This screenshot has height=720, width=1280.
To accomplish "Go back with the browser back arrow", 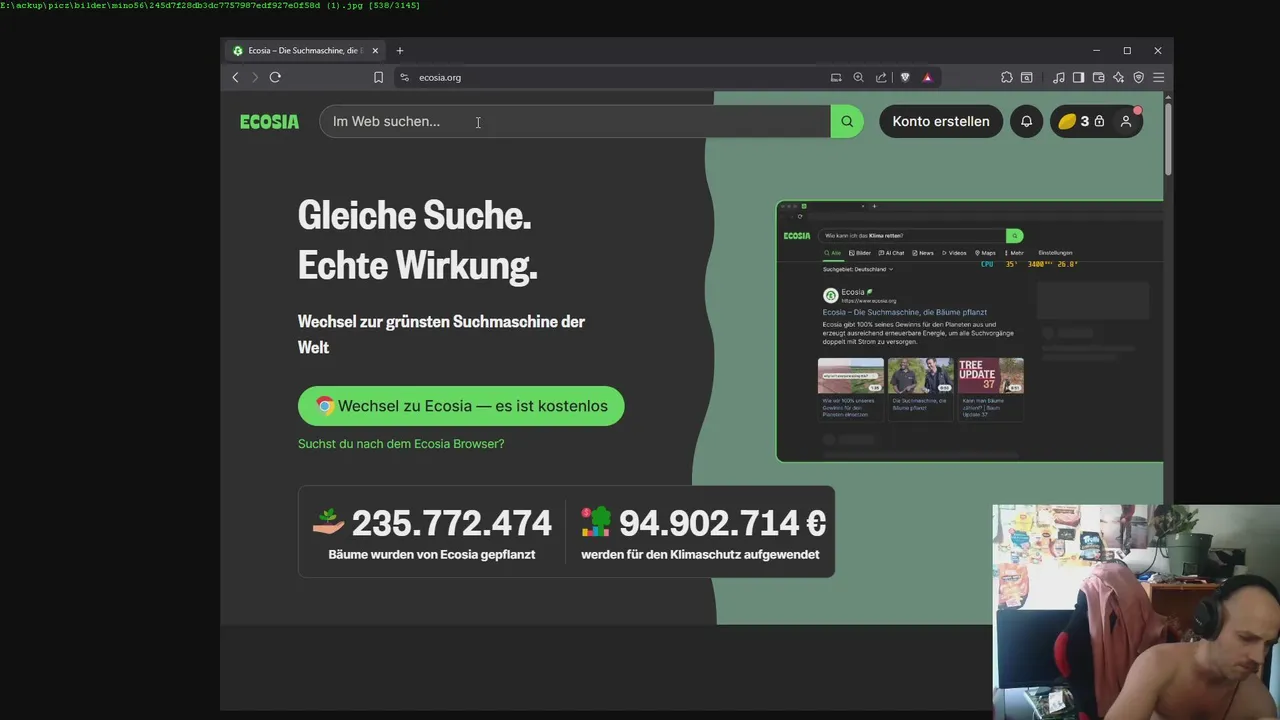I will tap(236, 77).
